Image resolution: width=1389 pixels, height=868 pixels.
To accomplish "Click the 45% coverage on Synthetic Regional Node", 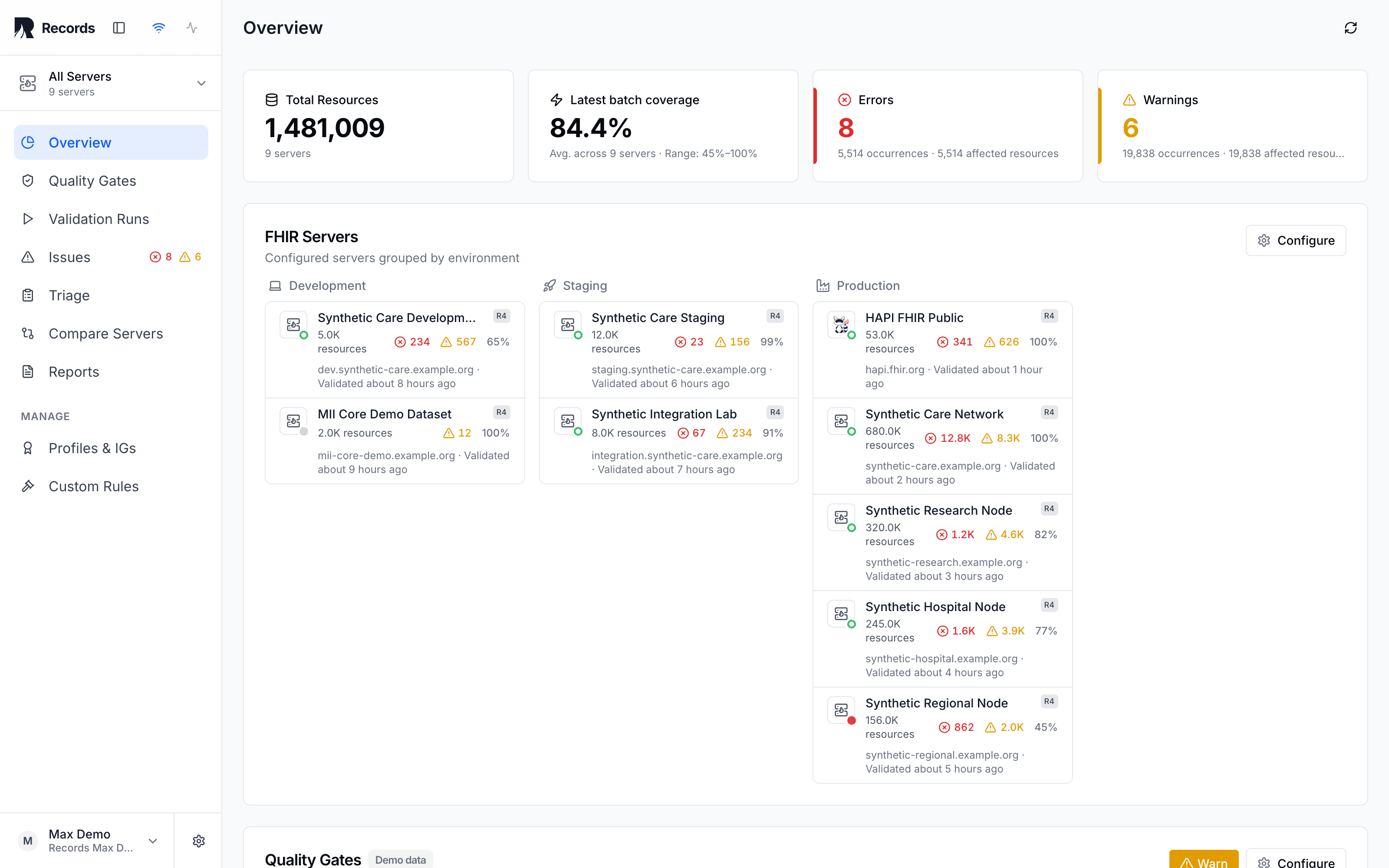I will tap(1045, 727).
